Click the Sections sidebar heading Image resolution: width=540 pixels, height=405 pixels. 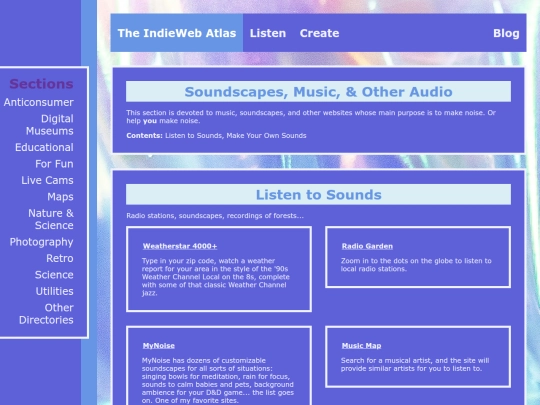(41, 84)
